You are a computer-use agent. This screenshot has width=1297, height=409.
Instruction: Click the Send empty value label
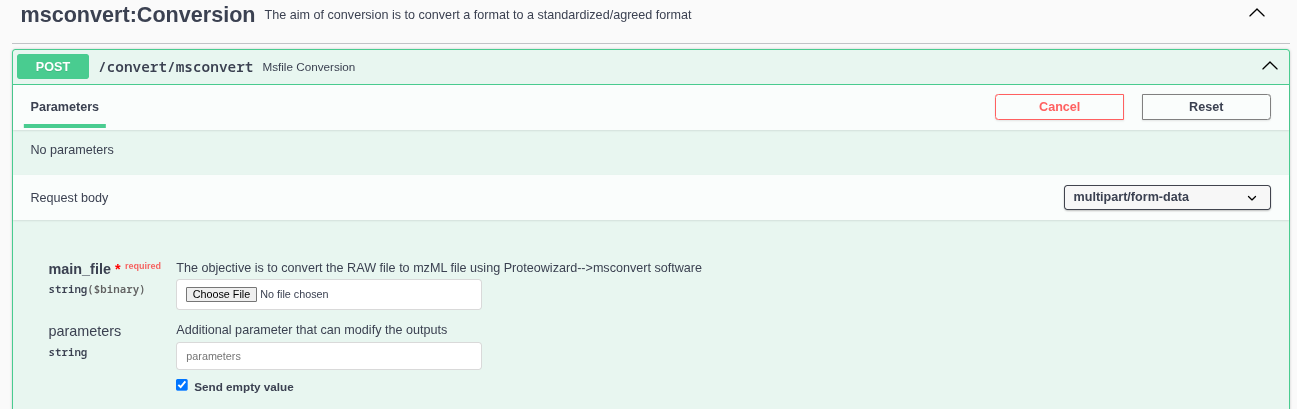(x=244, y=387)
